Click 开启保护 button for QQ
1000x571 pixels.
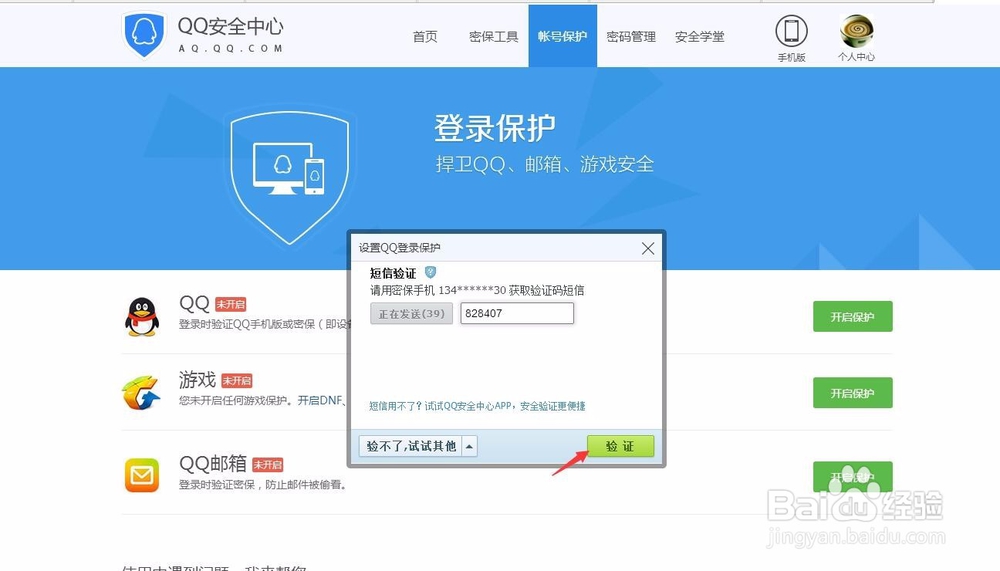click(853, 316)
